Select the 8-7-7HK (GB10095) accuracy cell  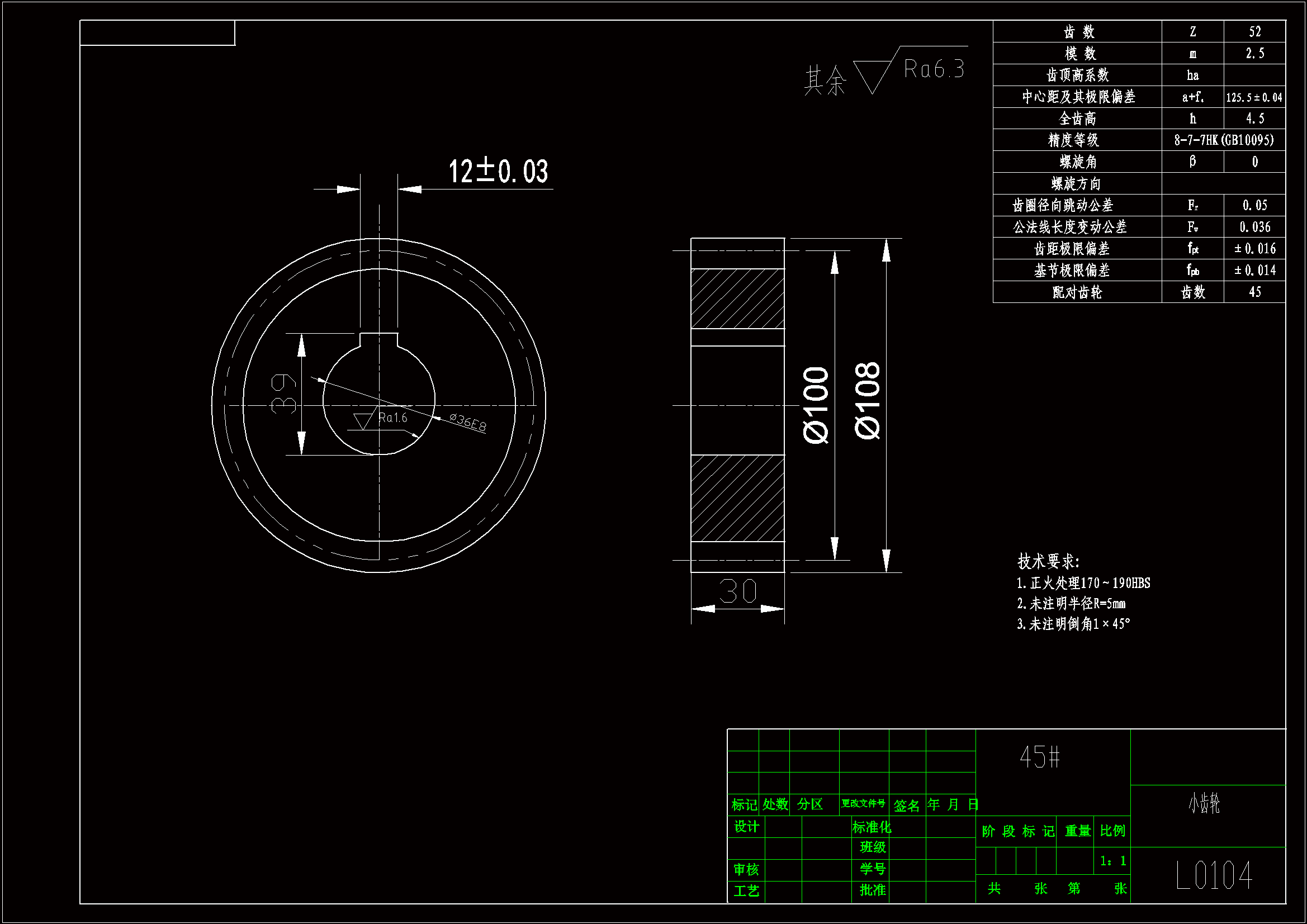coord(1223,140)
